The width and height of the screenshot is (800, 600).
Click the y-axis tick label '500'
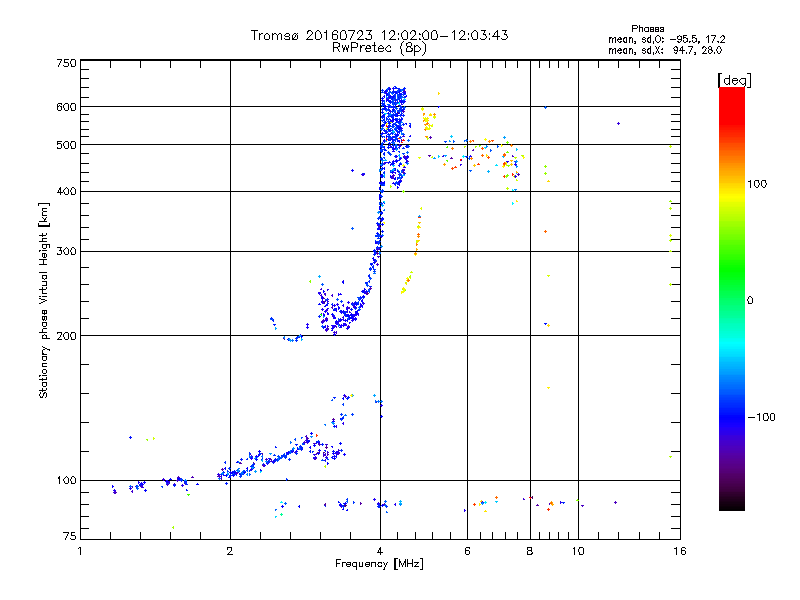point(66,145)
